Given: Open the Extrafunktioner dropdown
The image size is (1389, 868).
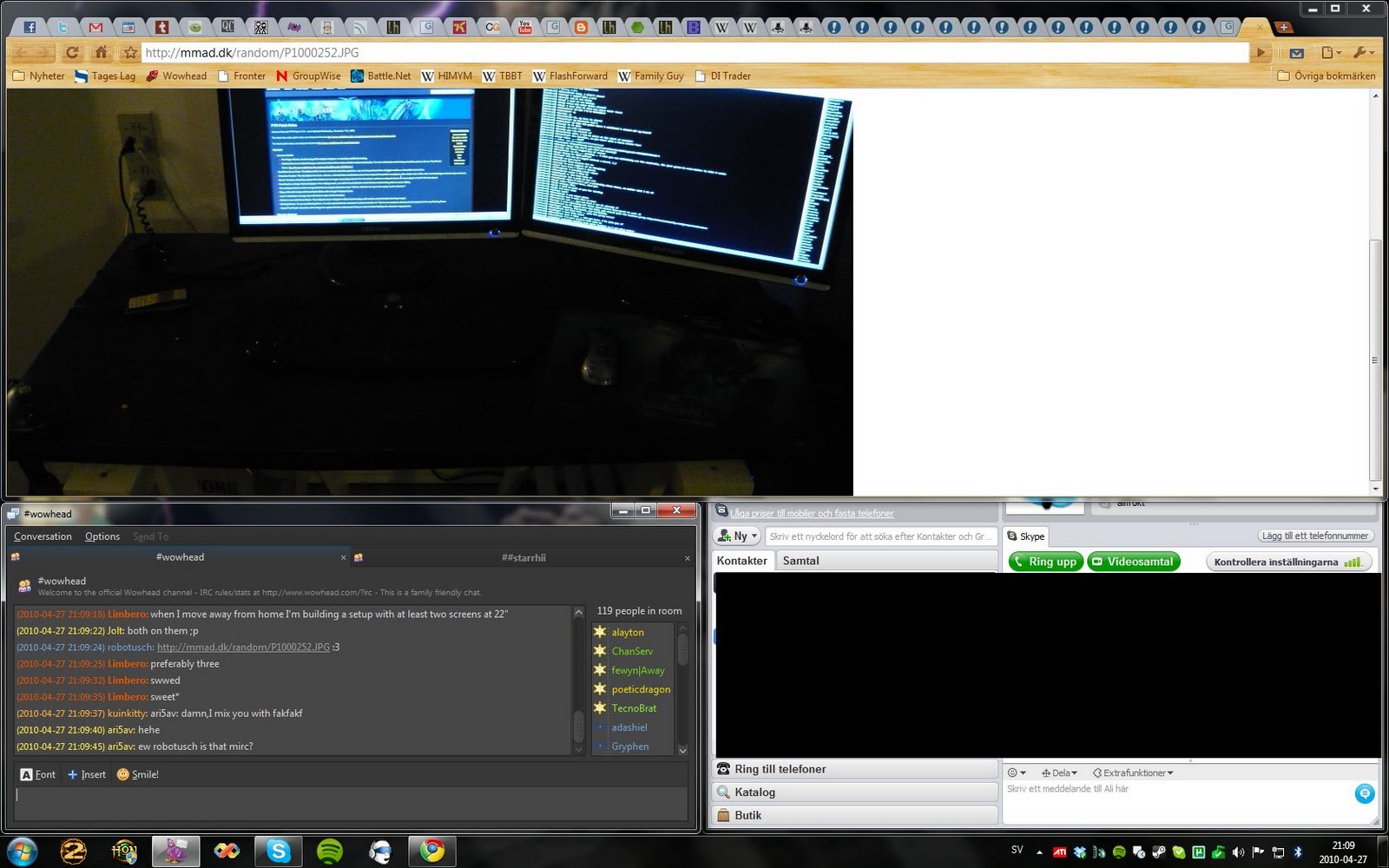Looking at the screenshot, I should tap(1133, 773).
